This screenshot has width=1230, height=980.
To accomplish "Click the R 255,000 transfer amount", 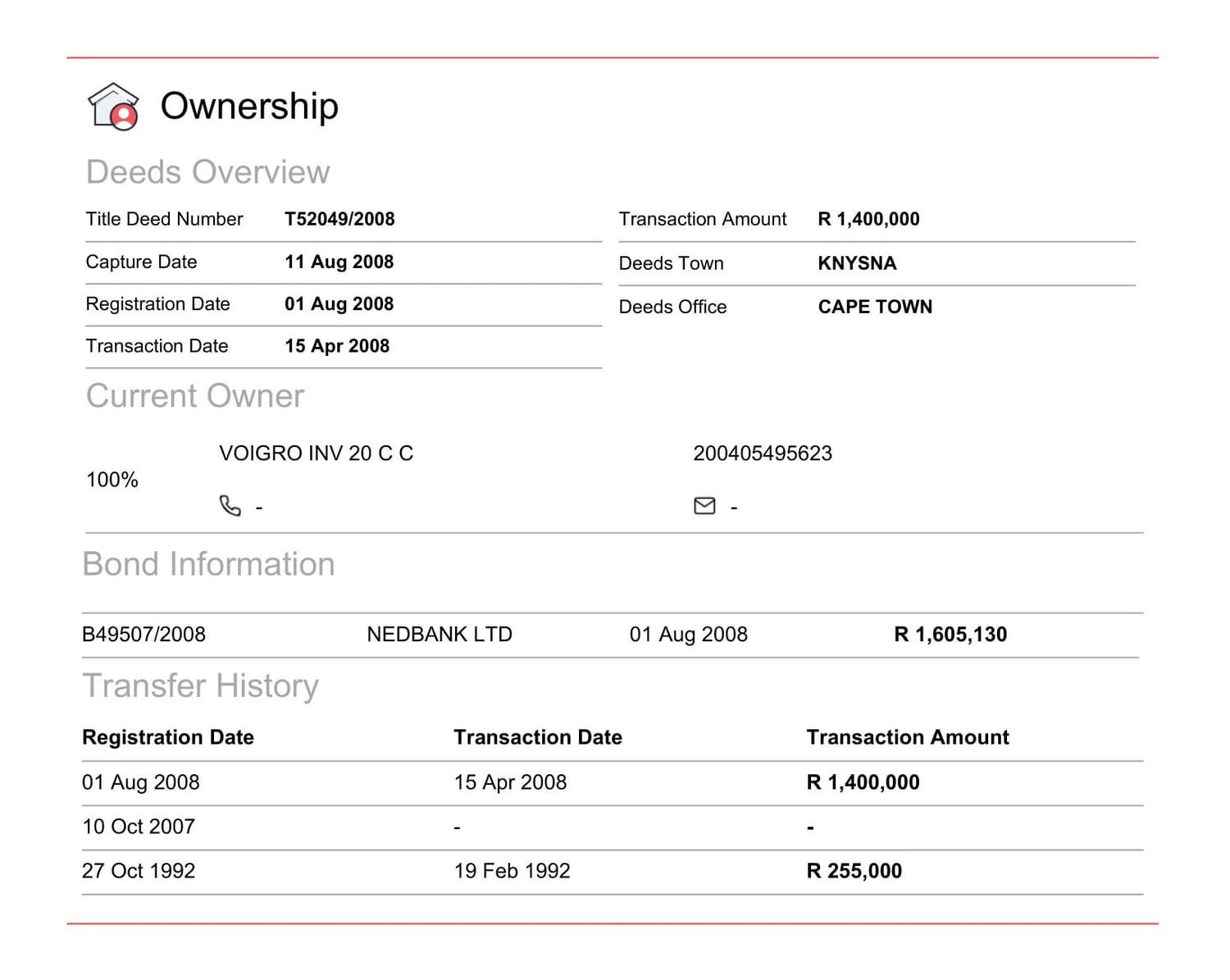I will pyautogui.click(x=854, y=871).
